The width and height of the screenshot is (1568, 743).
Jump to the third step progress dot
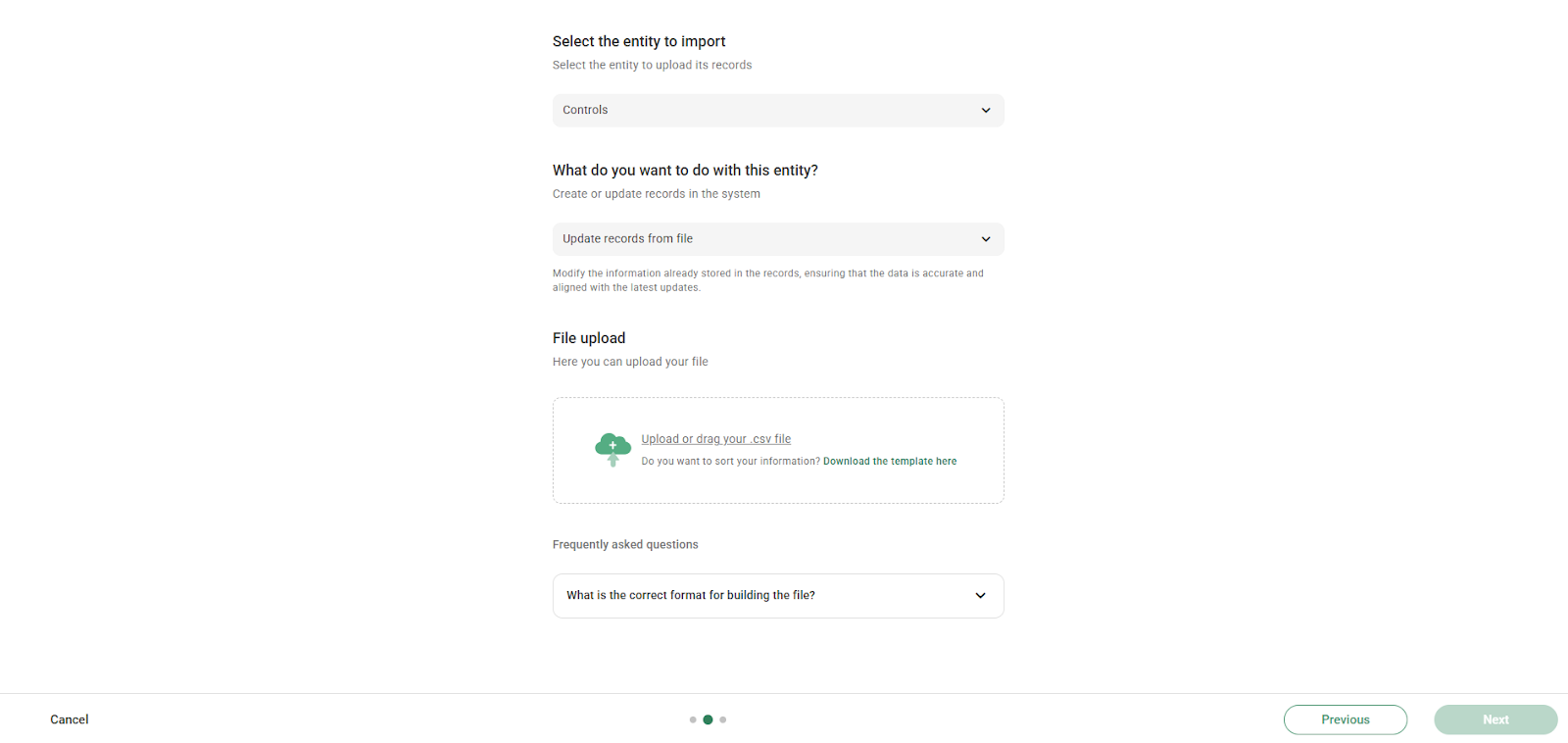(x=723, y=719)
